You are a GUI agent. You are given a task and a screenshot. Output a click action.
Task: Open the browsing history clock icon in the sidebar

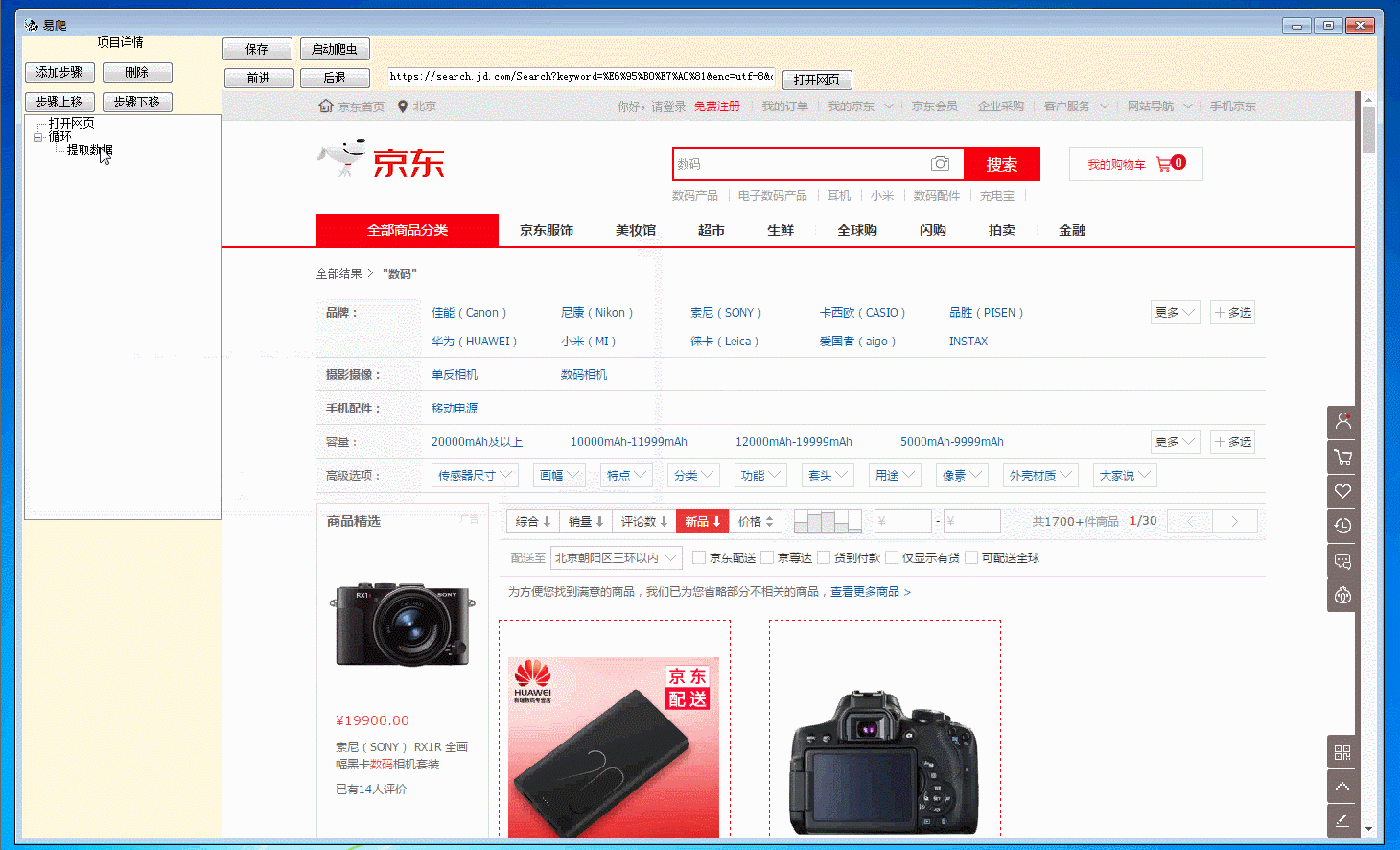click(1342, 526)
